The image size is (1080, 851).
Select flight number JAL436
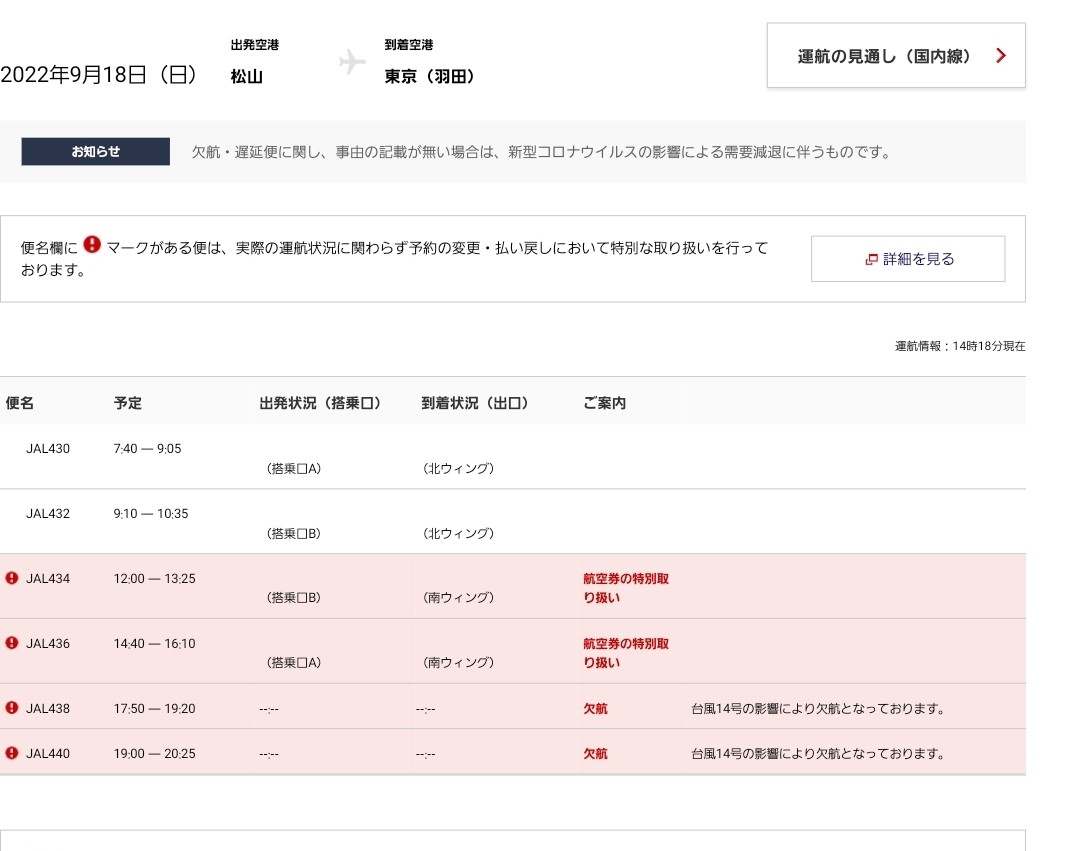pyautogui.click(x=48, y=644)
